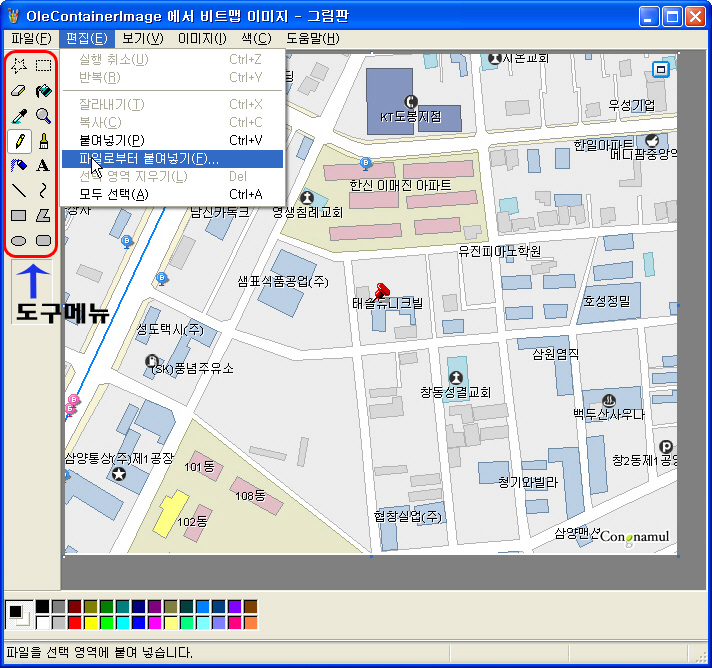712x668 pixels.
Task: Choose 모두 선택(A) from the menu
Action: (173, 194)
